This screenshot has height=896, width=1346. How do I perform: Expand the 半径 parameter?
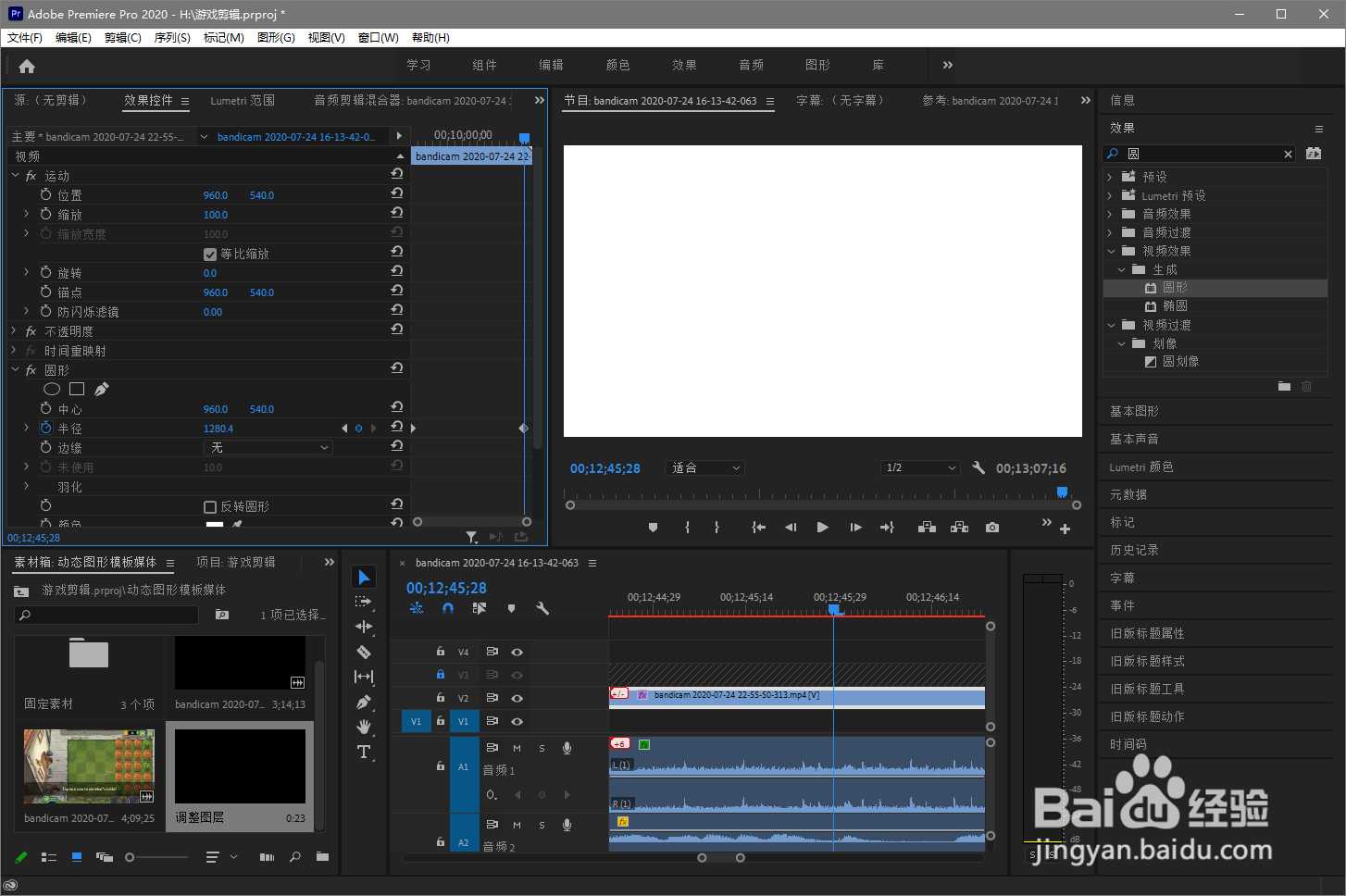click(27, 428)
